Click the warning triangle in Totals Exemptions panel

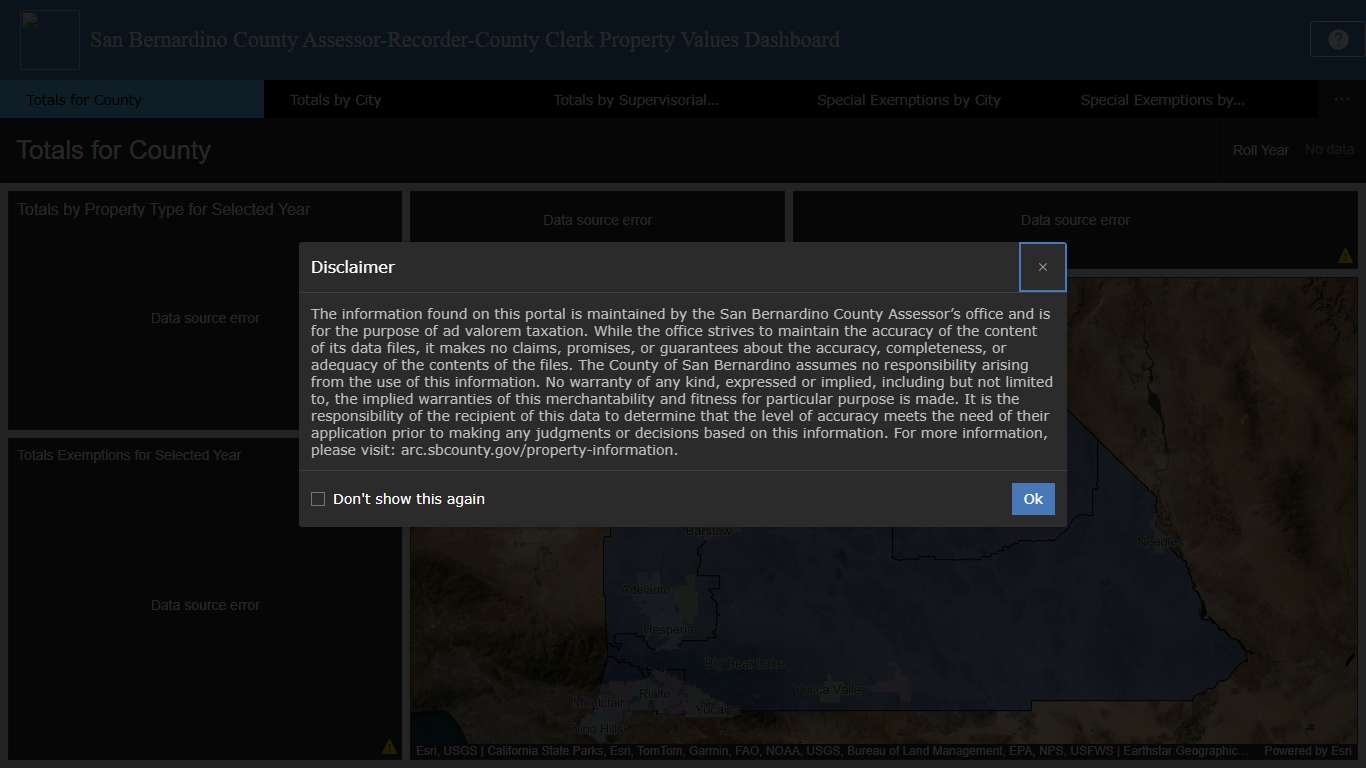389,746
